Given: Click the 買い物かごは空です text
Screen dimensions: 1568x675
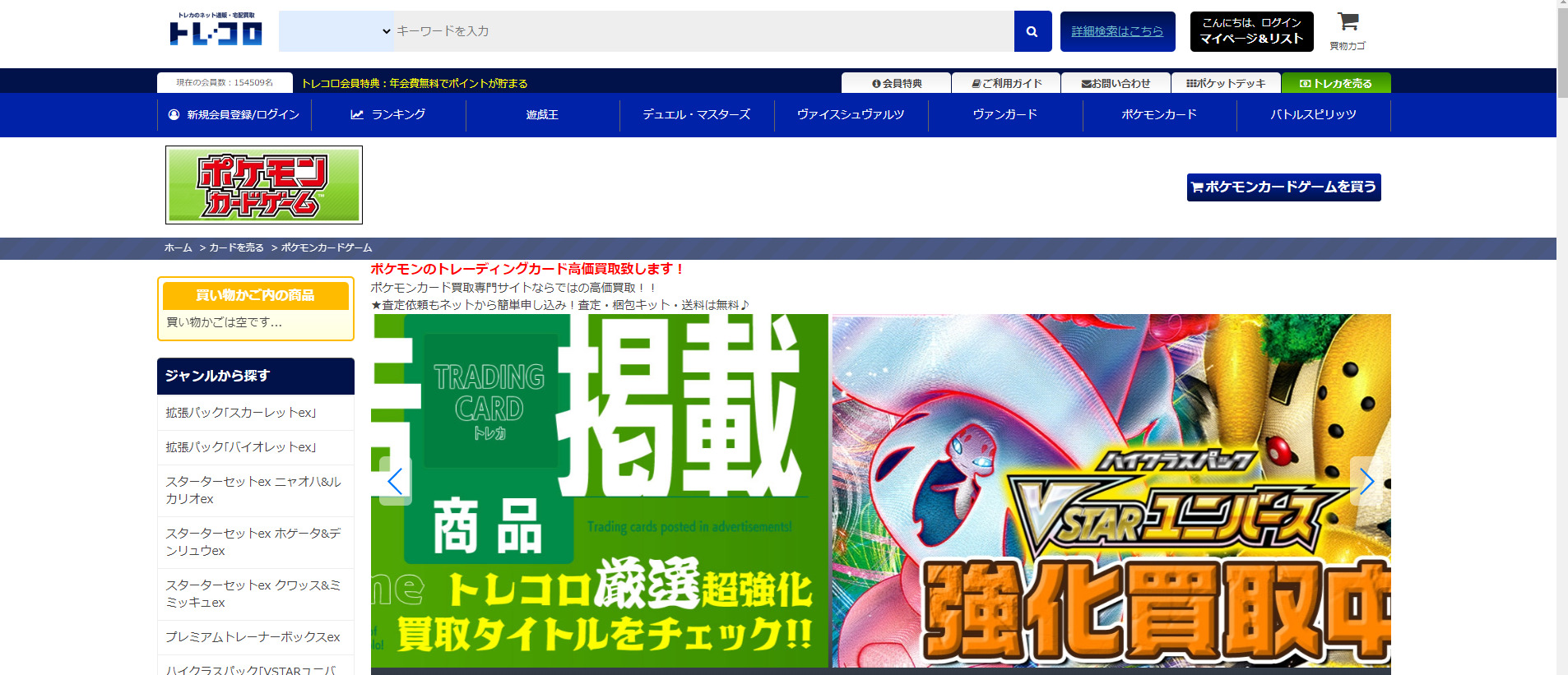Looking at the screenshot, I should click(224, 322).
